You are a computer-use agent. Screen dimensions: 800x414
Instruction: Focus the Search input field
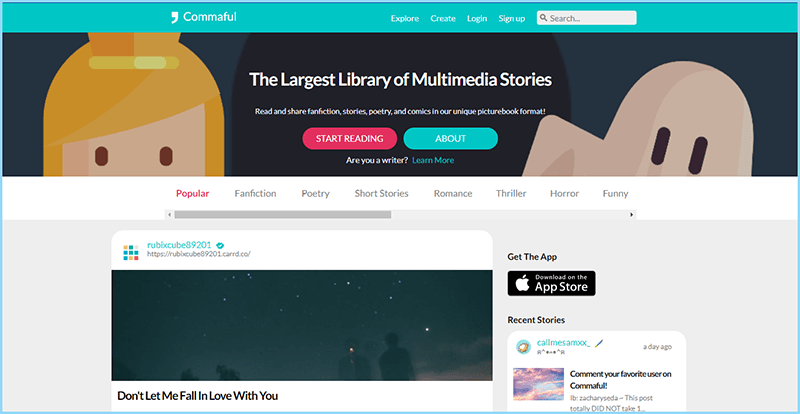point(586,18)
